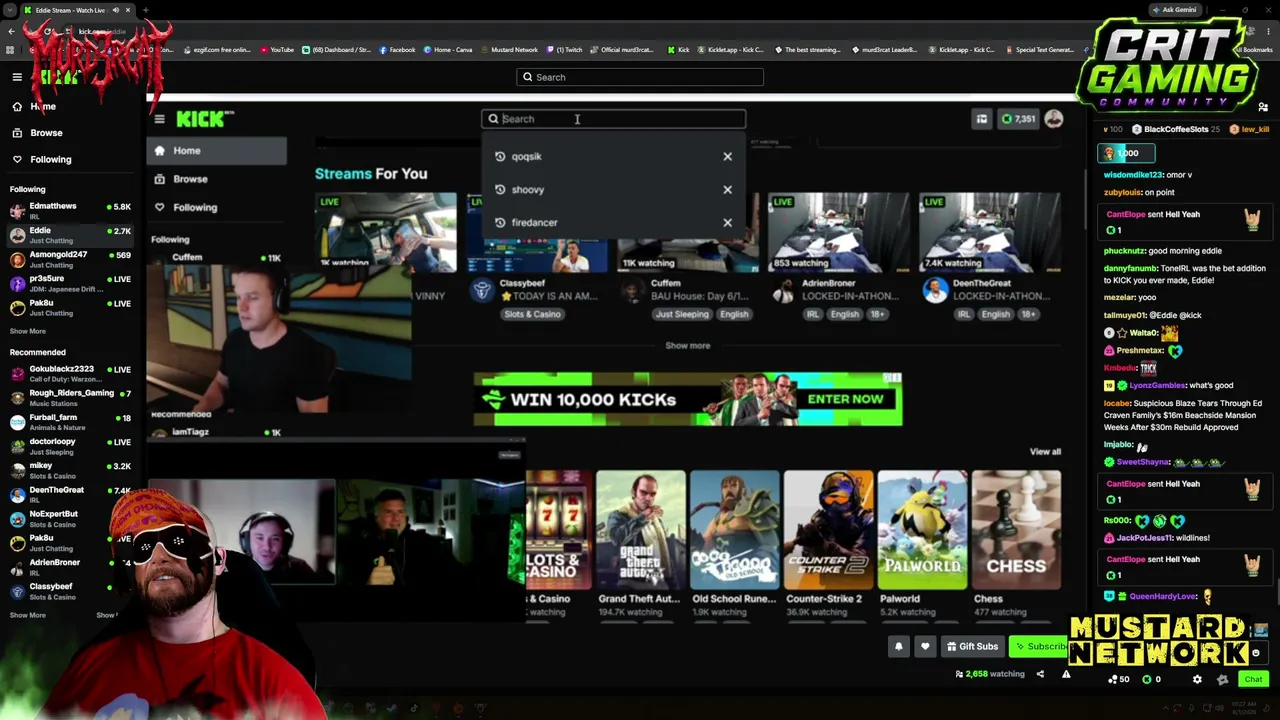Image resolution: width=1280 pixels, height=720 pixels.
Task: Open the theatre layout icon beside KICKs balance
Action: 981,119
